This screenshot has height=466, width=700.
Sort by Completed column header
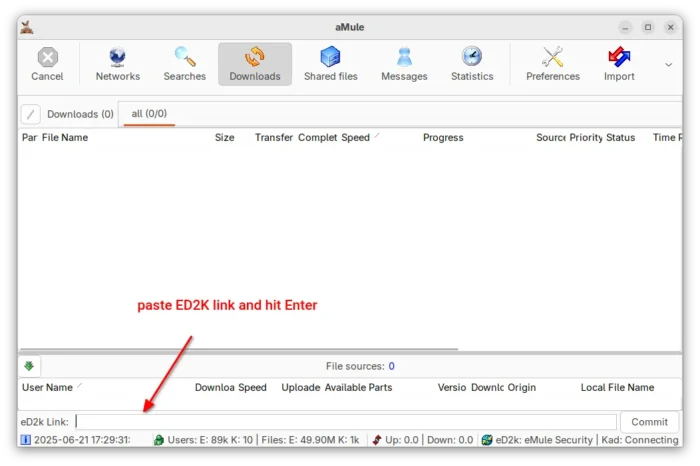coord(317,137)
